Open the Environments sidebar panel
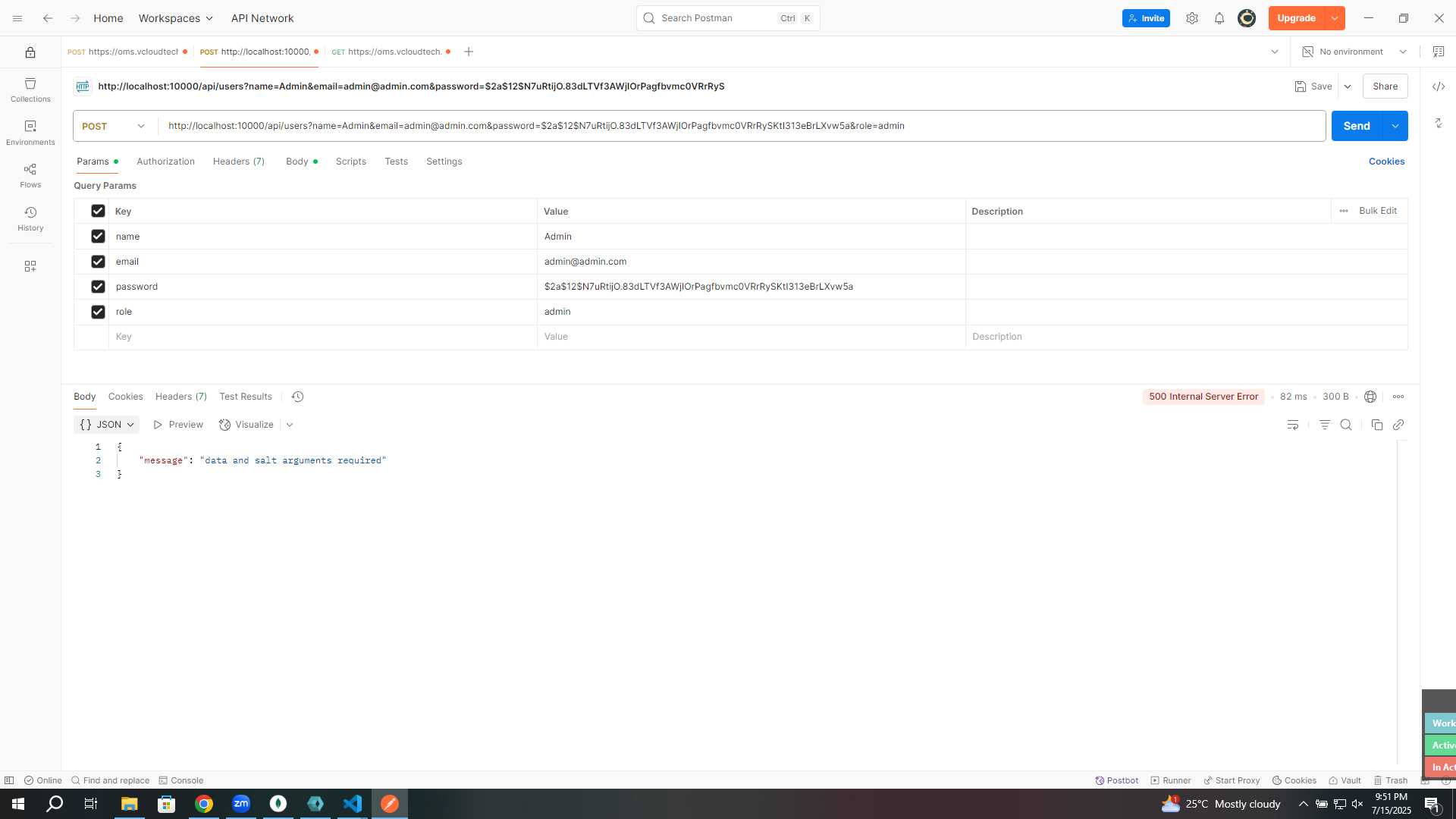 pos(30,133)
